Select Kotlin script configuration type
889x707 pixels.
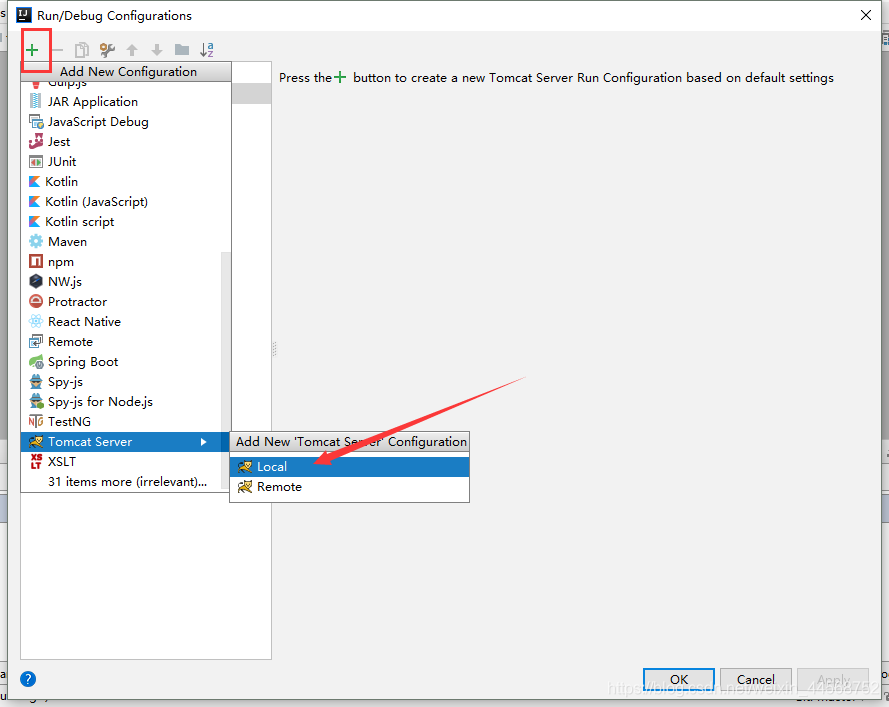click(126, 222)
